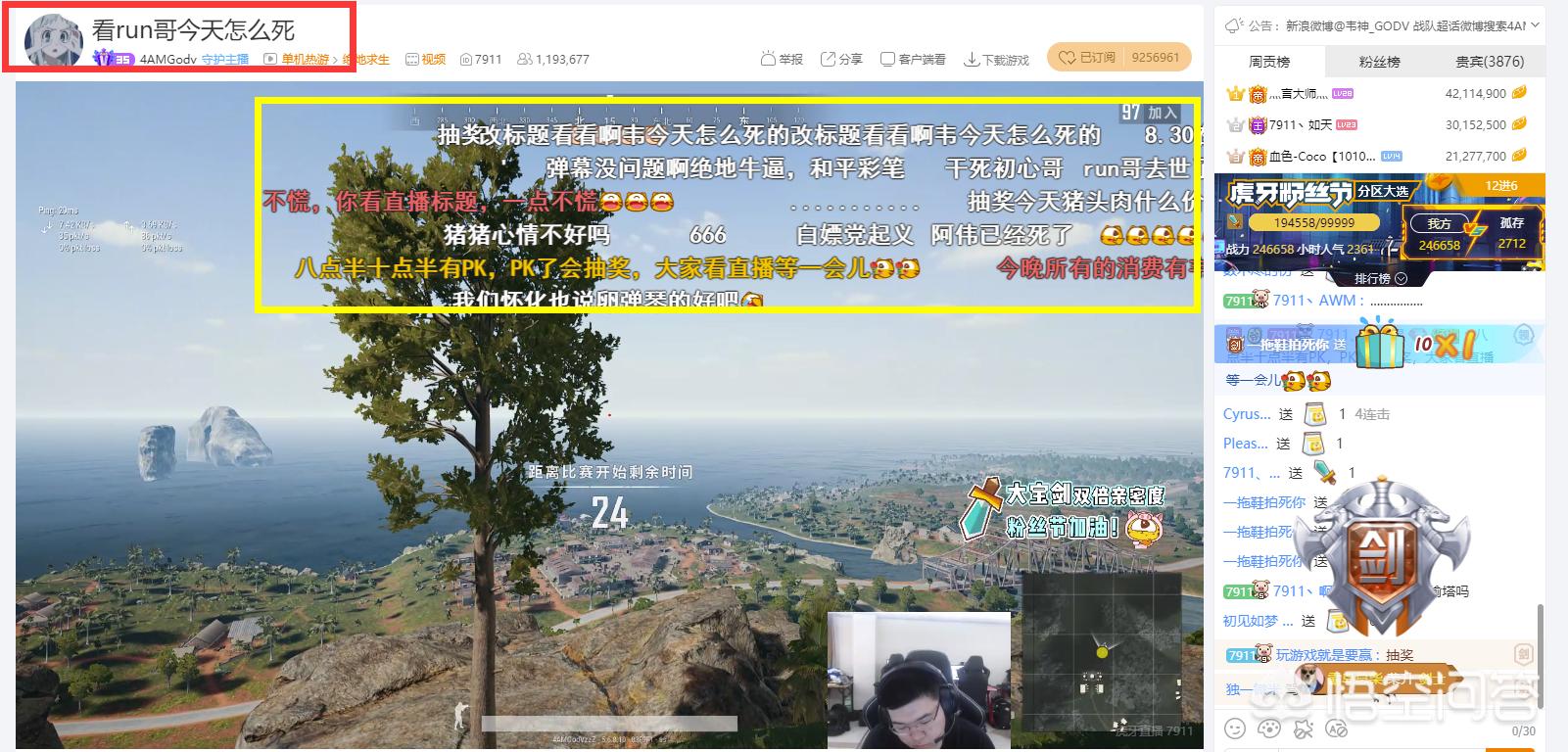
Task: Click the 194558/99999 progress bar
Action: tap(1315, 222)
